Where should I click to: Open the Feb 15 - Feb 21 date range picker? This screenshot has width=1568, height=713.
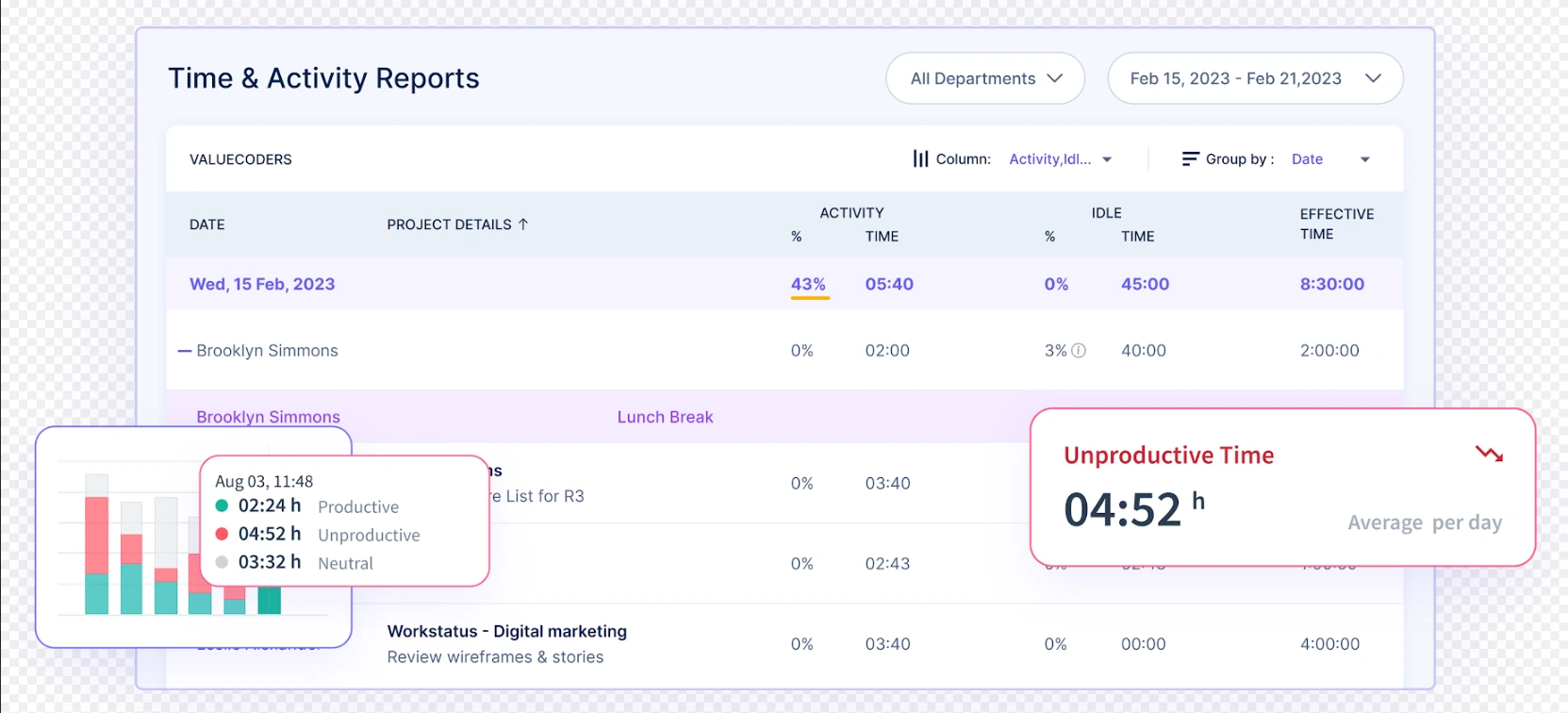[x=1254, y=78]
